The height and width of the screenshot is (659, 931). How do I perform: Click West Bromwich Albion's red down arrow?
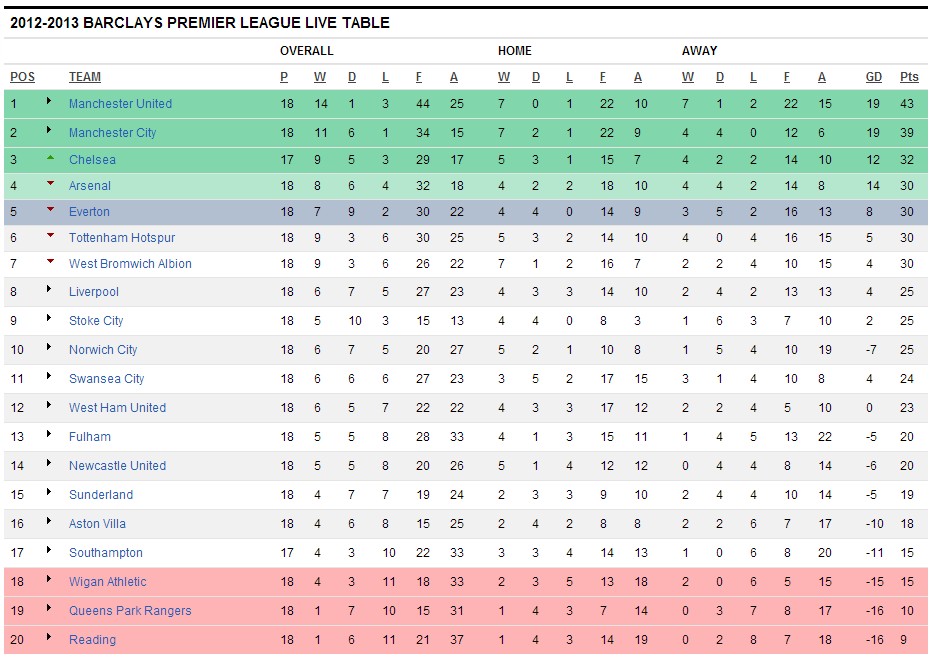point(50,261)
